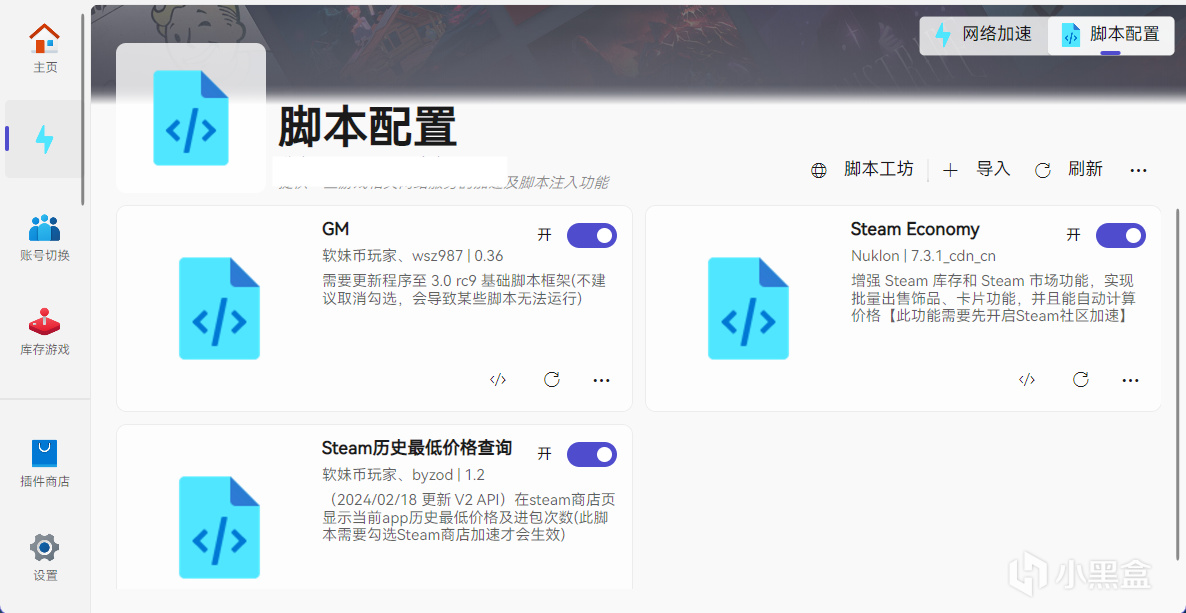The width and height of the screenshot is (1186, 613).
Task: Open the lightning network acceleration sidebar item
Action: (x=45, y=139)
